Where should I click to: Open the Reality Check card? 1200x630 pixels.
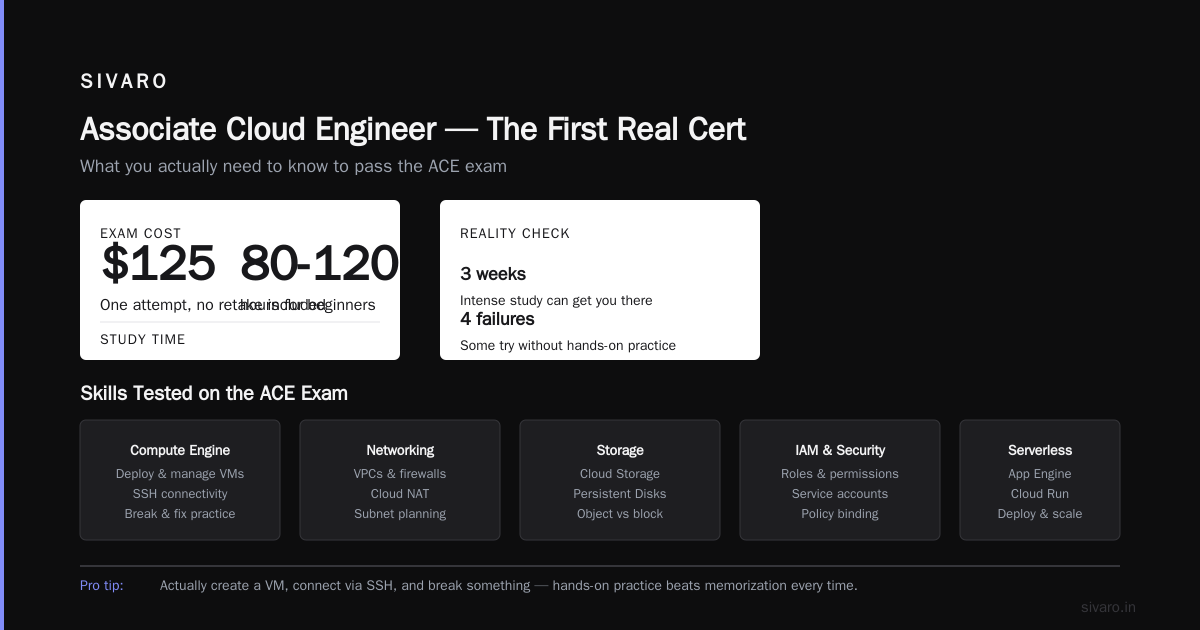tap(600, 280)
